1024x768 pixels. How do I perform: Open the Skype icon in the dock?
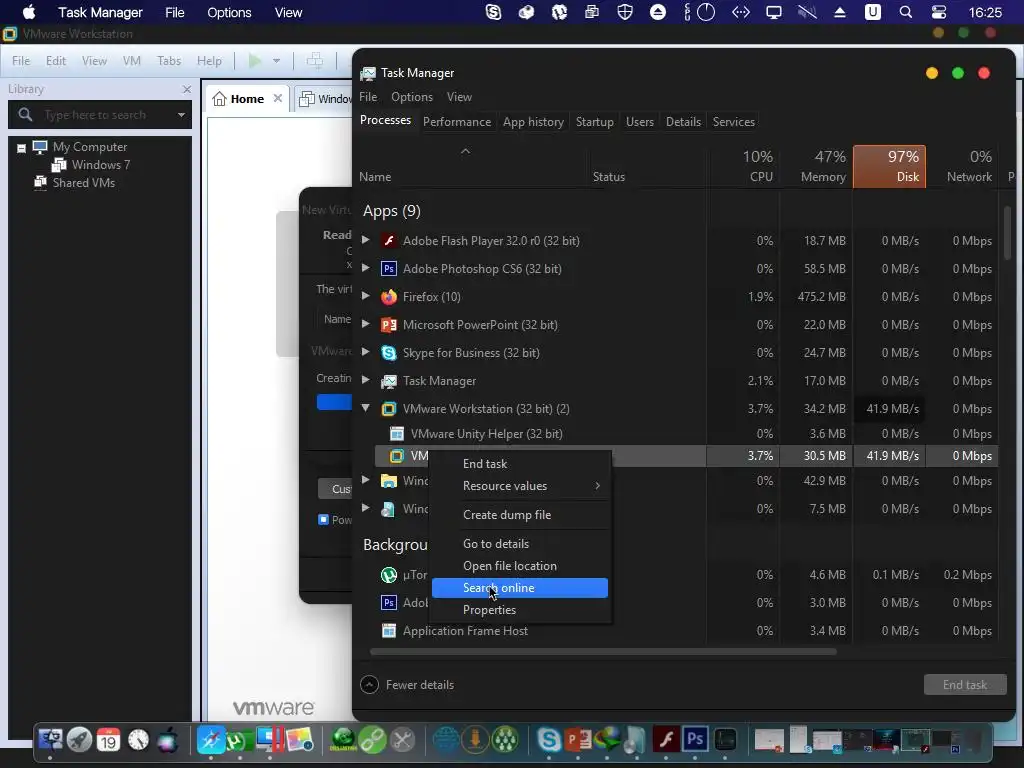click(x=549, y=740)
